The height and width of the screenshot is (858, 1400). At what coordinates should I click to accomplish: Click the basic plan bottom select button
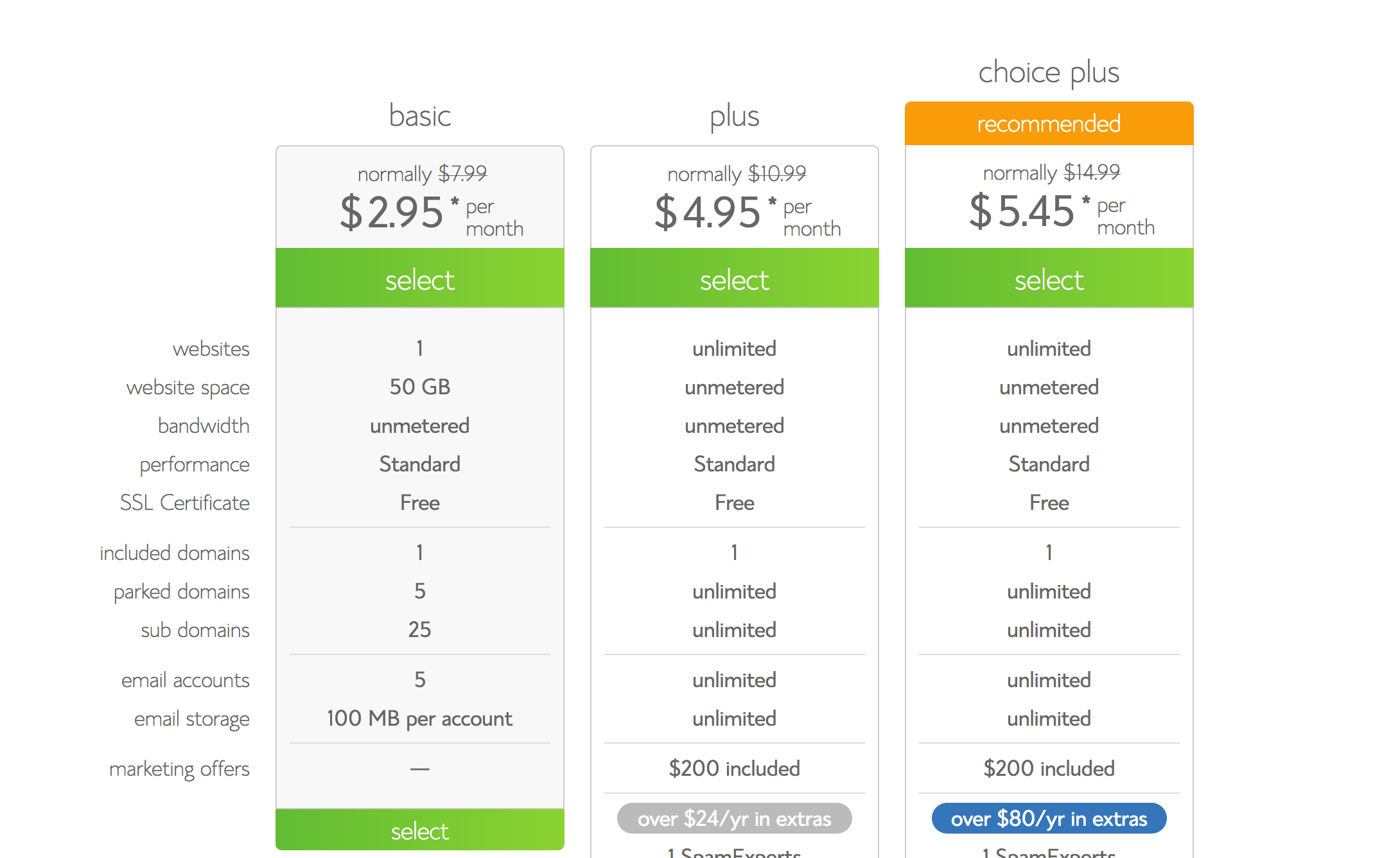coord(420,830)
